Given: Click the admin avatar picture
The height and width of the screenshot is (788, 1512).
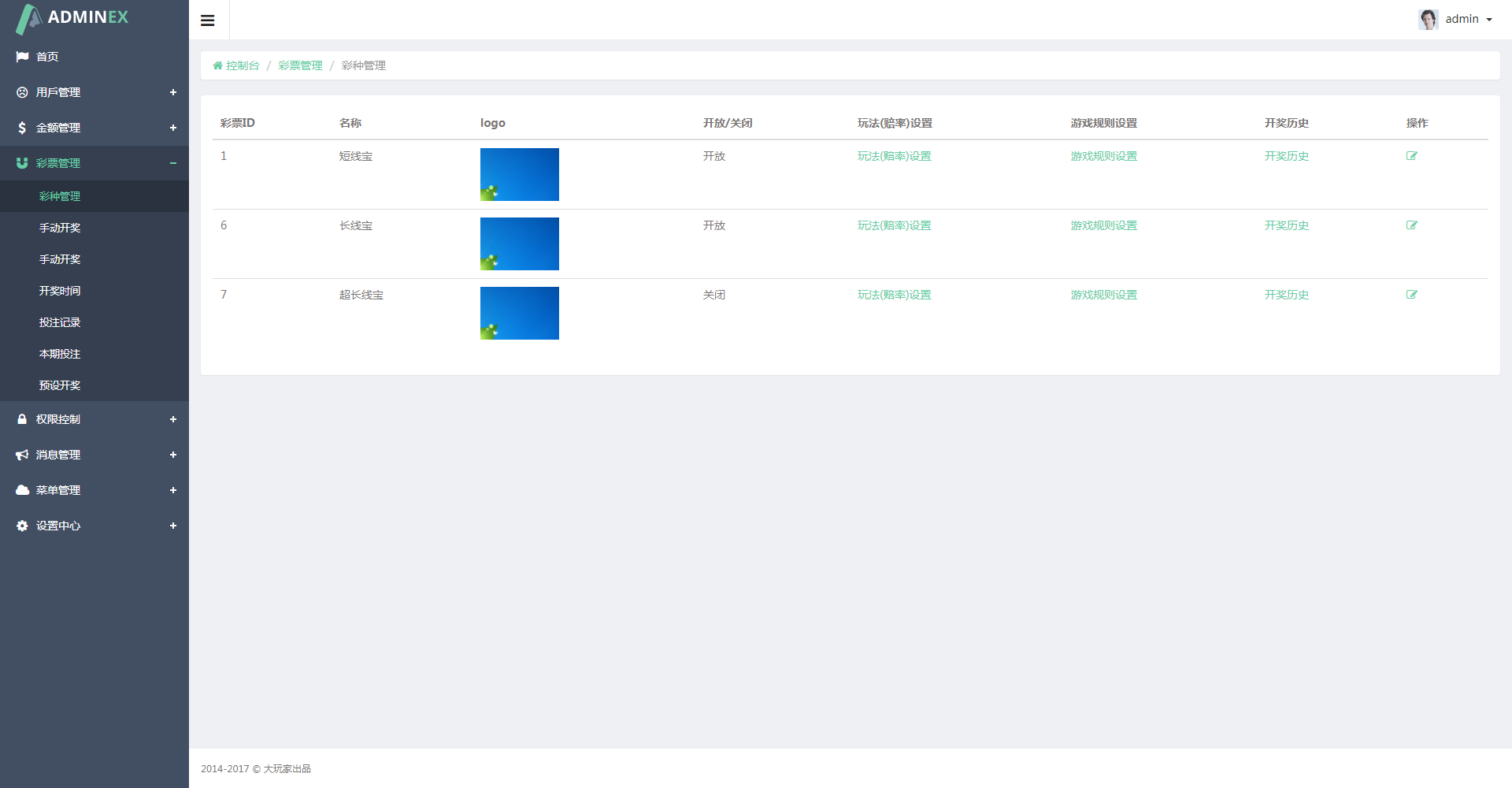Looking at the screenshot, I should pyautogui.click(x=1428, y=20).
